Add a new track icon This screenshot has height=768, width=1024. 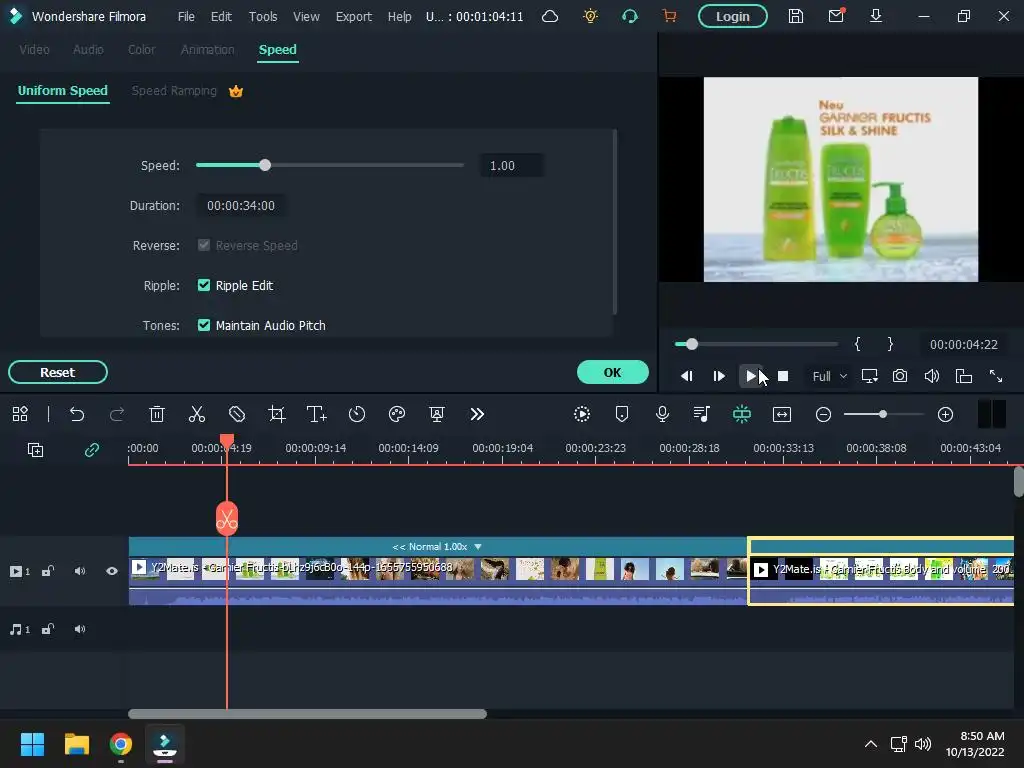click(35, 450)
